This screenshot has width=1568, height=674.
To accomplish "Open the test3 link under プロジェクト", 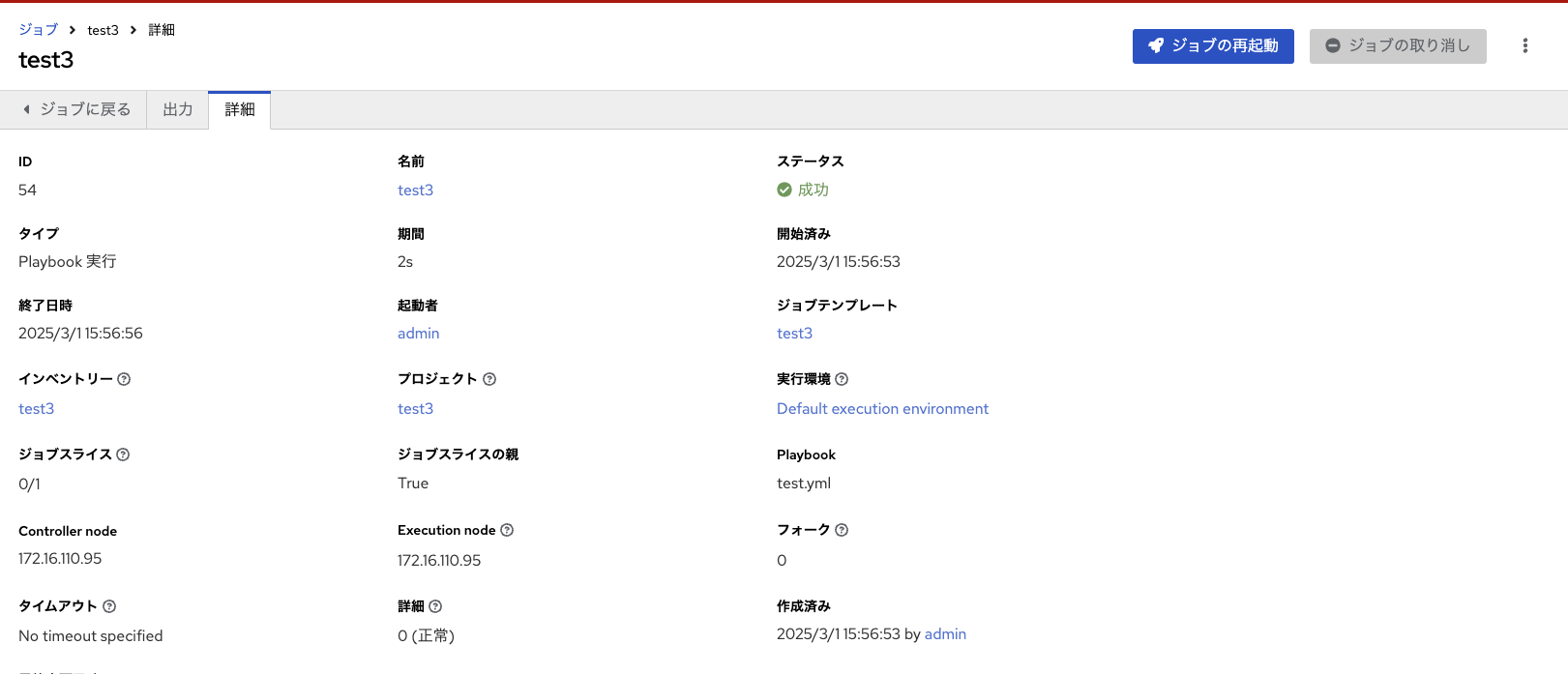I will pos(415,408).
